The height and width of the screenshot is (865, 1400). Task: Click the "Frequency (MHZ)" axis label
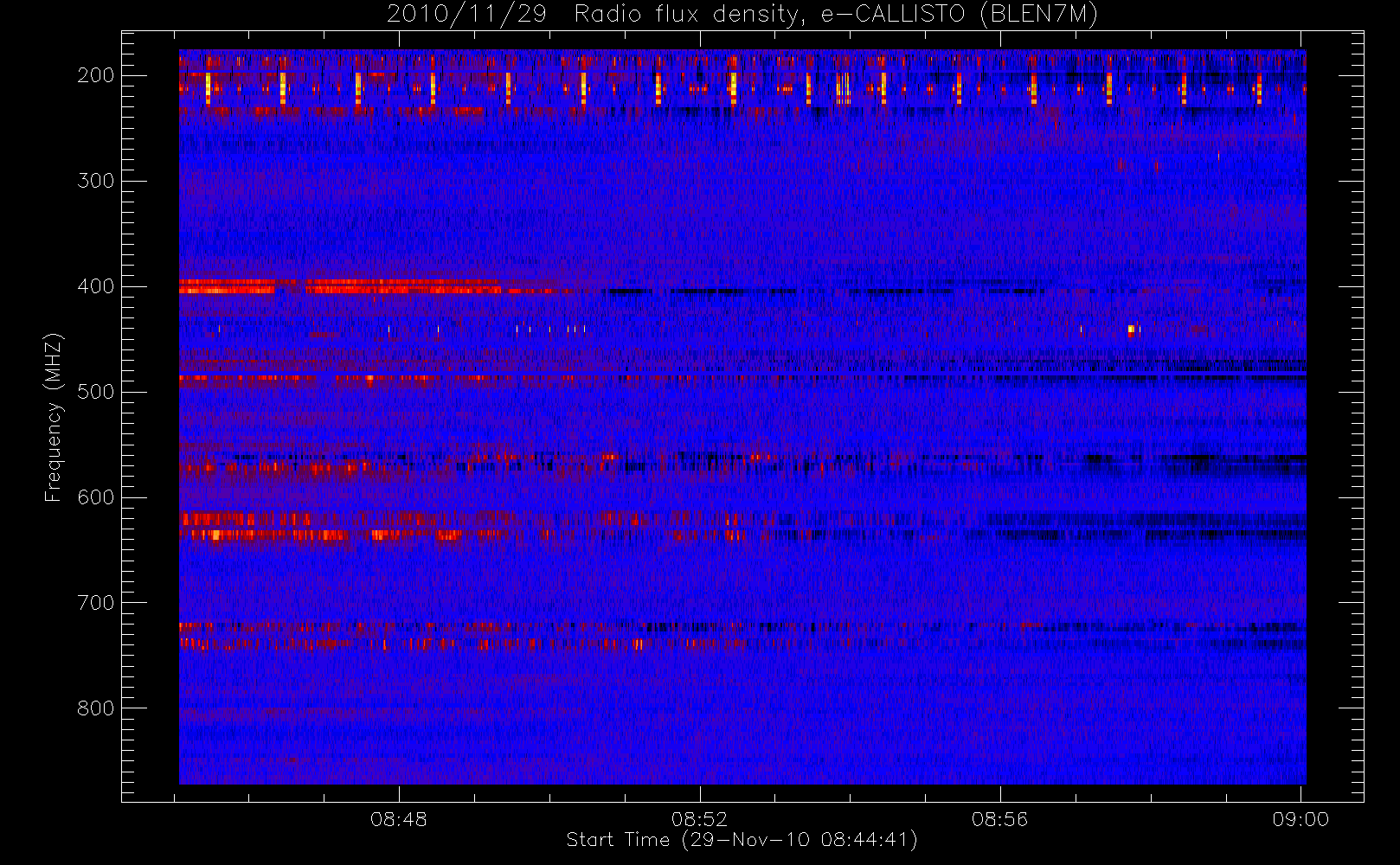pyautogui.click(x=54, y=417)
